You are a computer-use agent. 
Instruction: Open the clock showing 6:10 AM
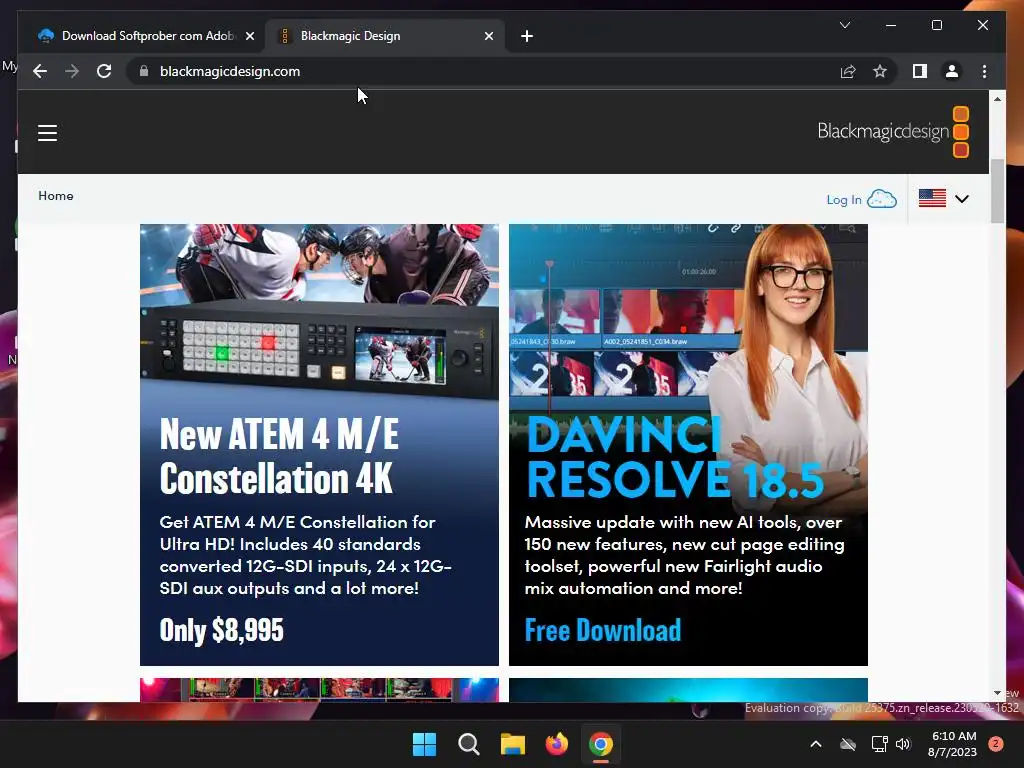coord(952,744)
